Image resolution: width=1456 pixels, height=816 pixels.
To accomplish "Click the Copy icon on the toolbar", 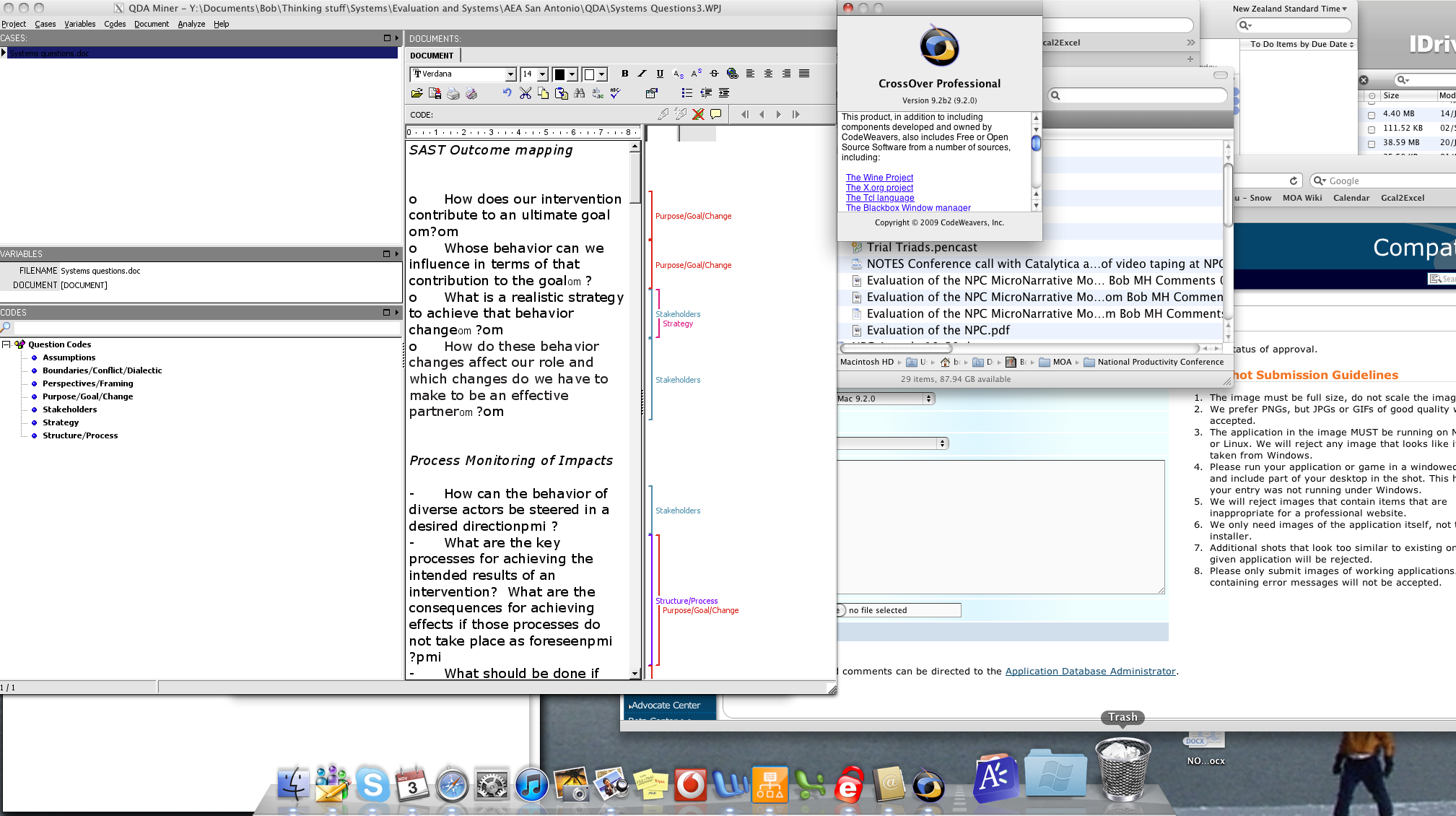I will pos(542,93).
